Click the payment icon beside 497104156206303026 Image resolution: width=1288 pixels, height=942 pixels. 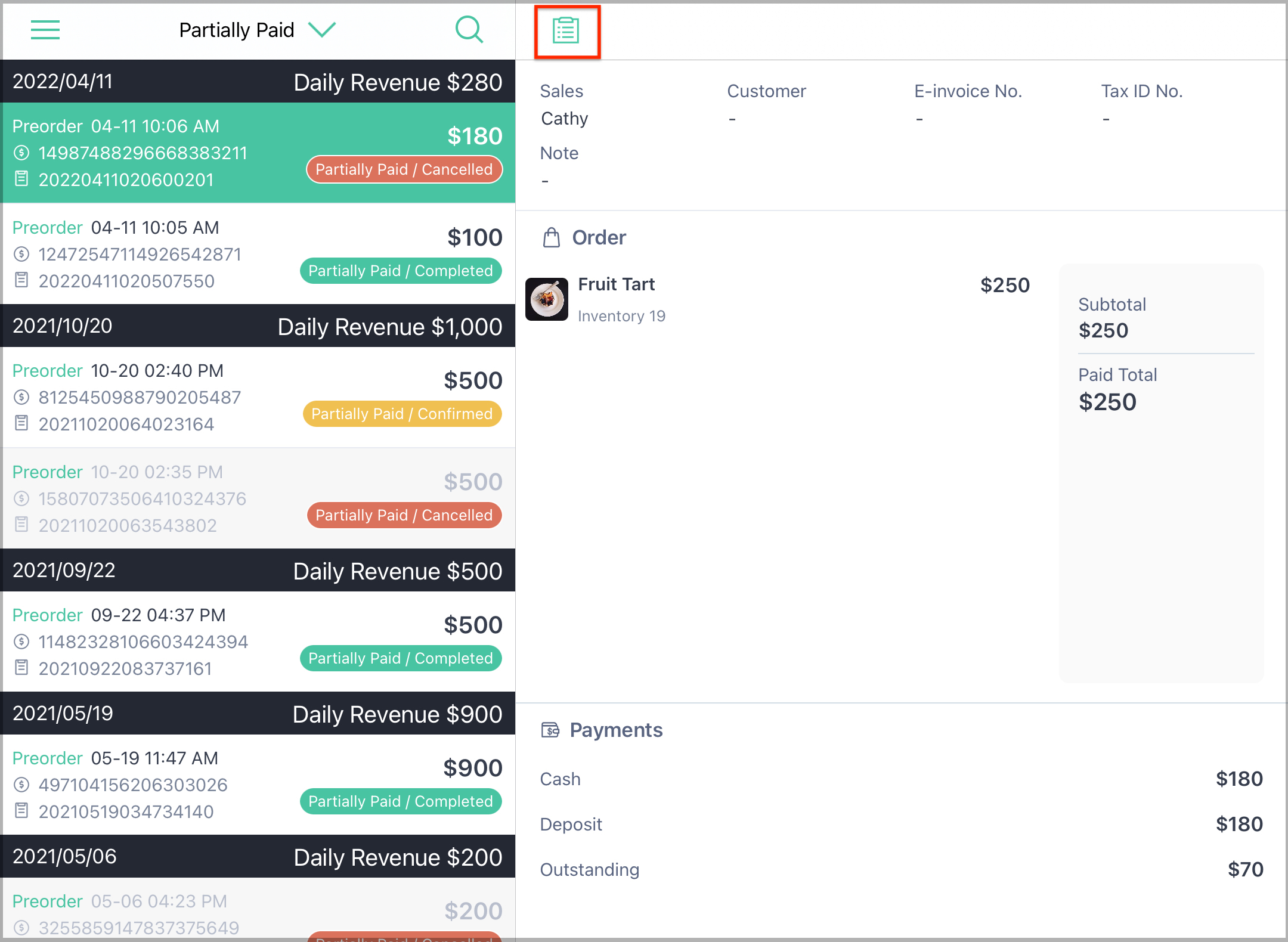21,785
